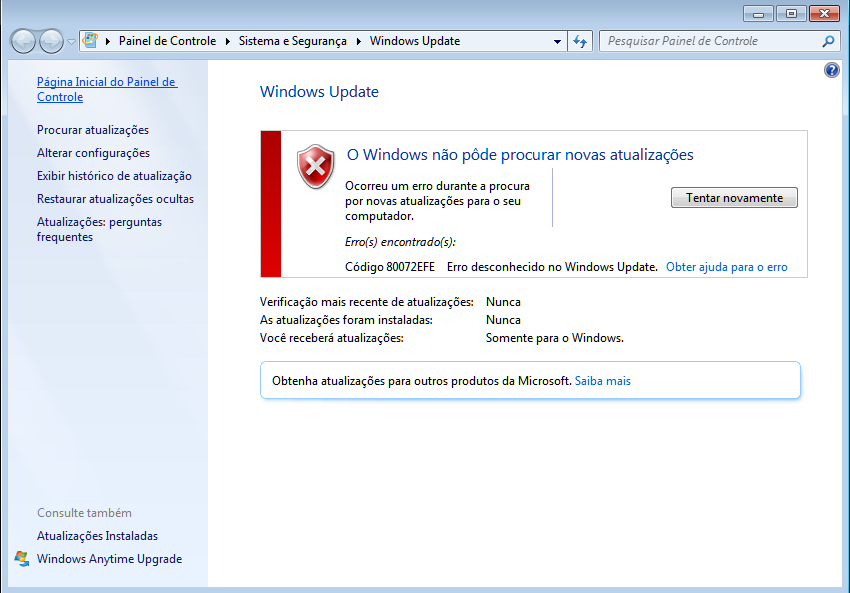
Task: Click Restaurar atualizações ocultas
Action: (x=115, y=199)
